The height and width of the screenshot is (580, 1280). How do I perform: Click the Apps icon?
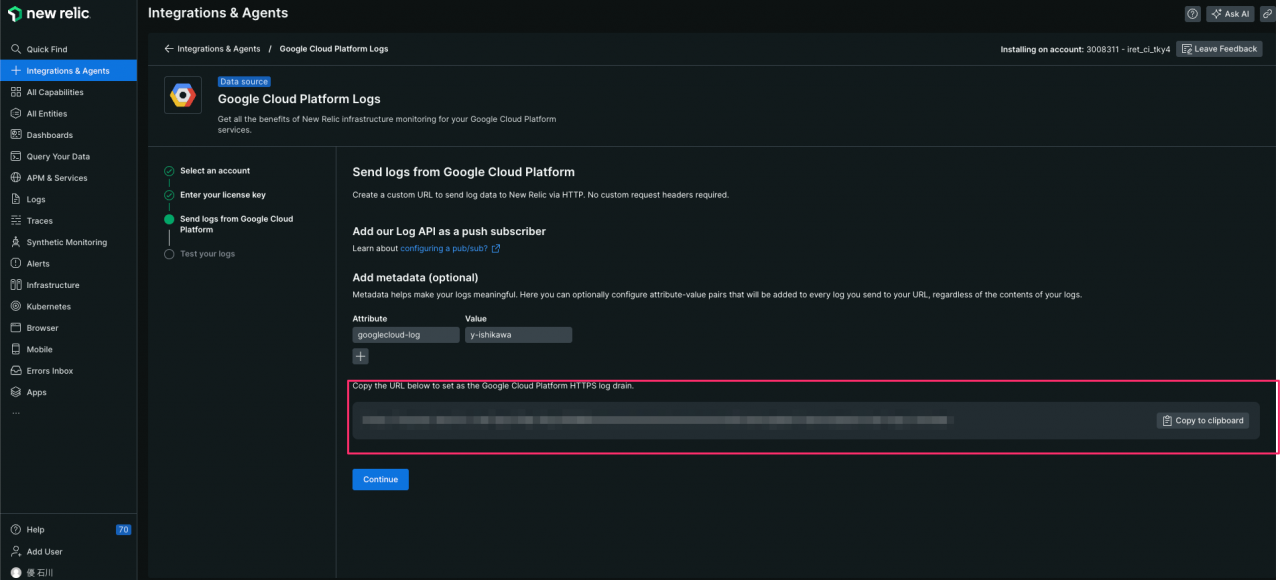click(x=16, y=392)
